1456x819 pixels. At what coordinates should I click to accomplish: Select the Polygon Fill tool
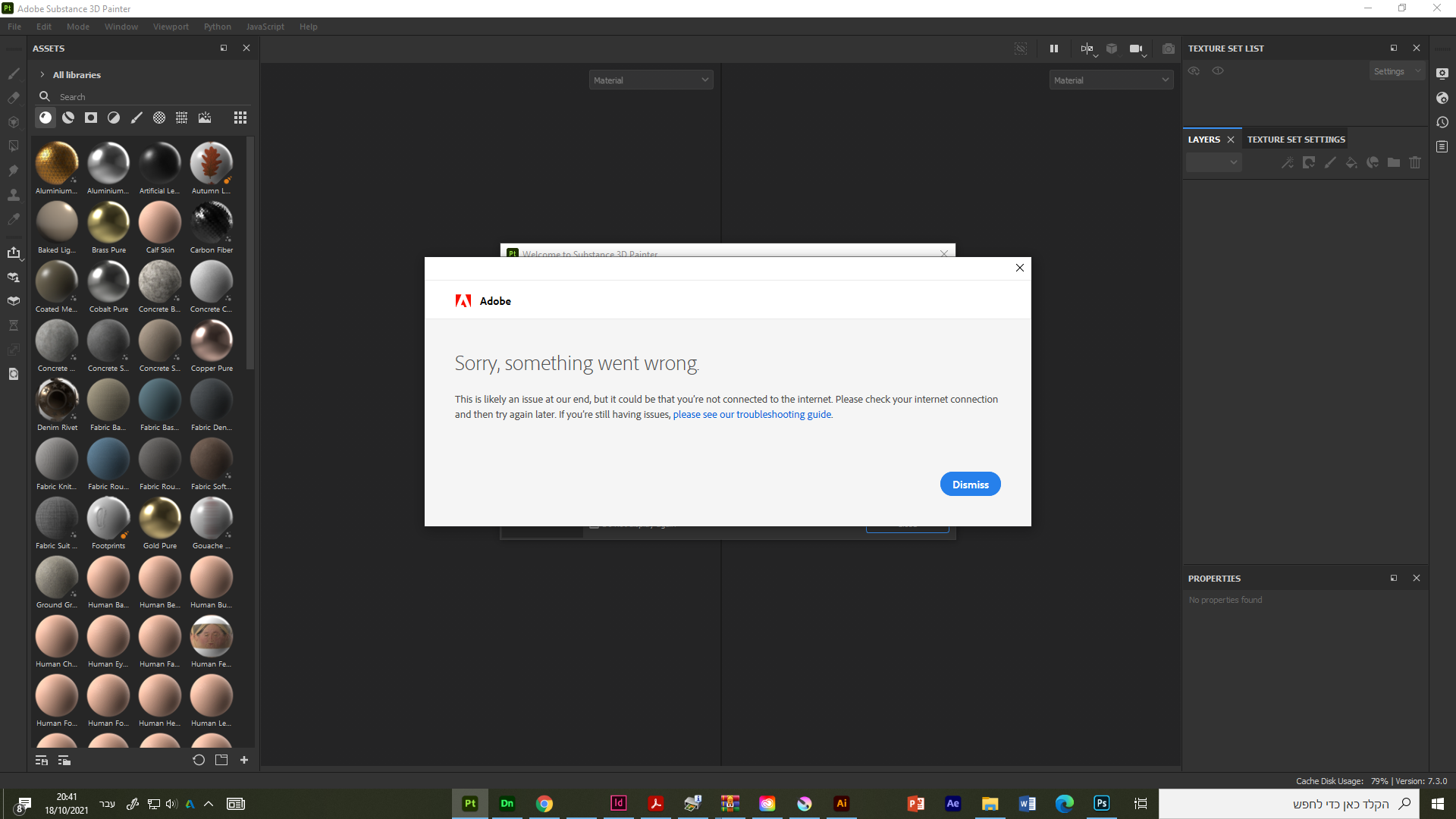[x=13, y=146]
